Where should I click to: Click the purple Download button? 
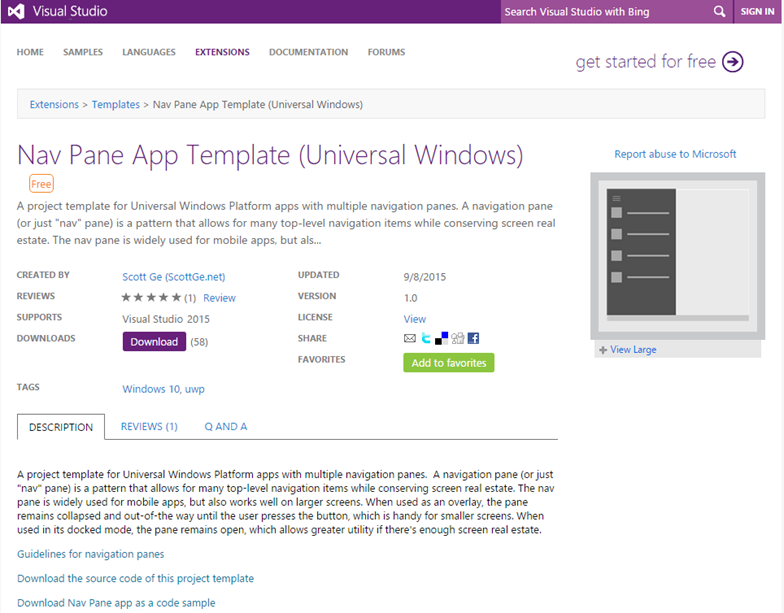pyautogui.click(x=154, y=342)
